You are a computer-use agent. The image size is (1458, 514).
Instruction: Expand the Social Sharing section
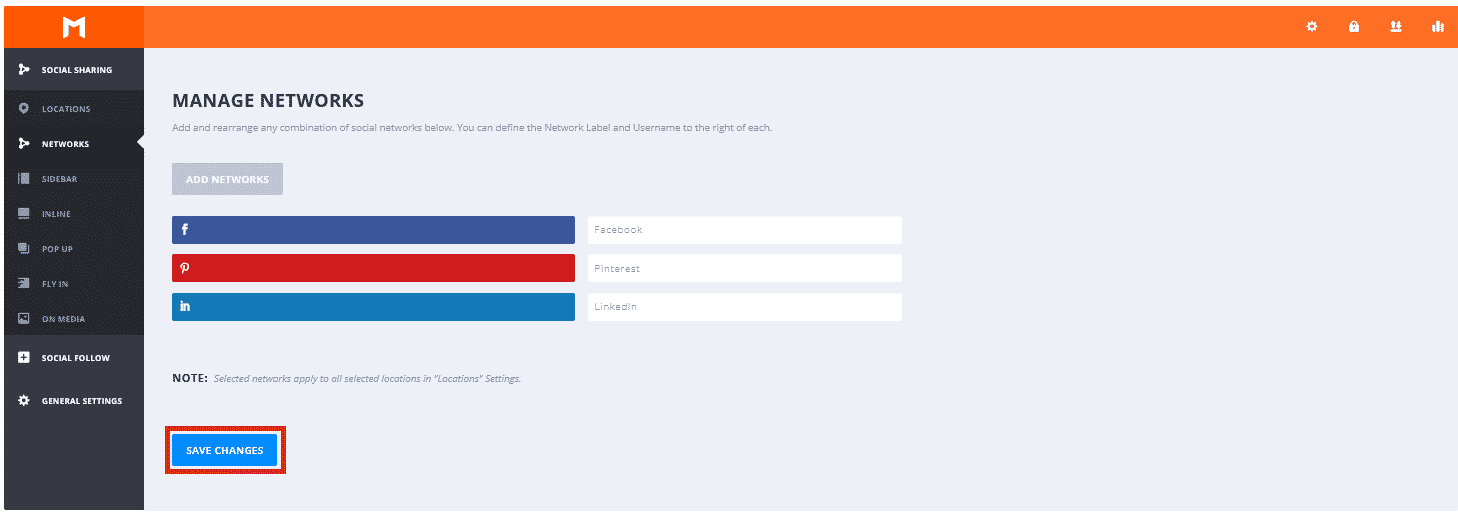click(74, 70)
